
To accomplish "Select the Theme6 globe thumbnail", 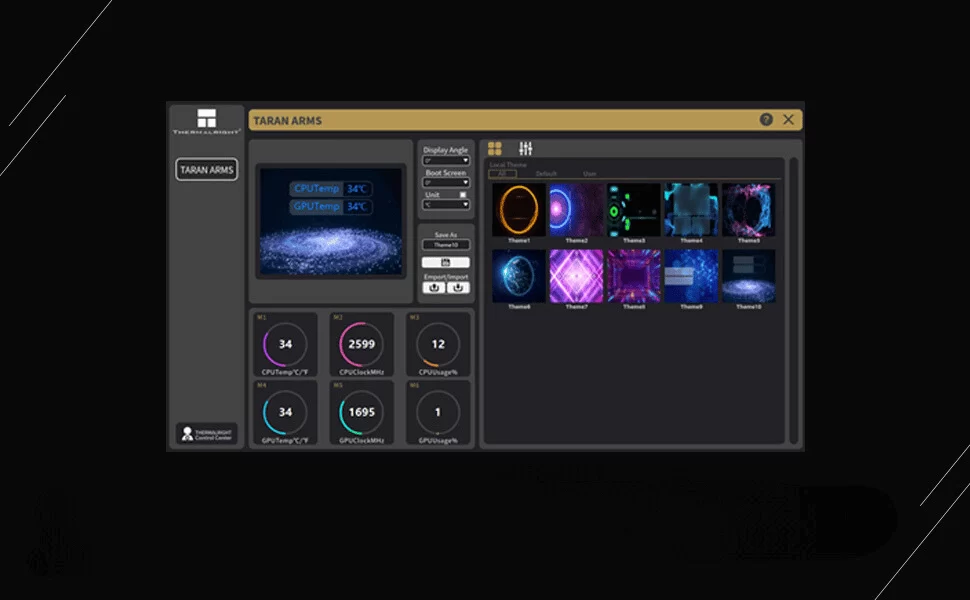I will pos(519,276).
